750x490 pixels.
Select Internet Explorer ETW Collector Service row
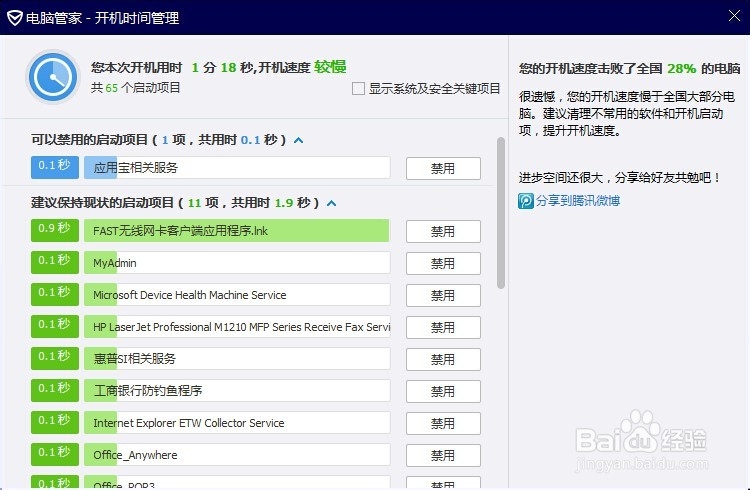click(x=237, y=423)
